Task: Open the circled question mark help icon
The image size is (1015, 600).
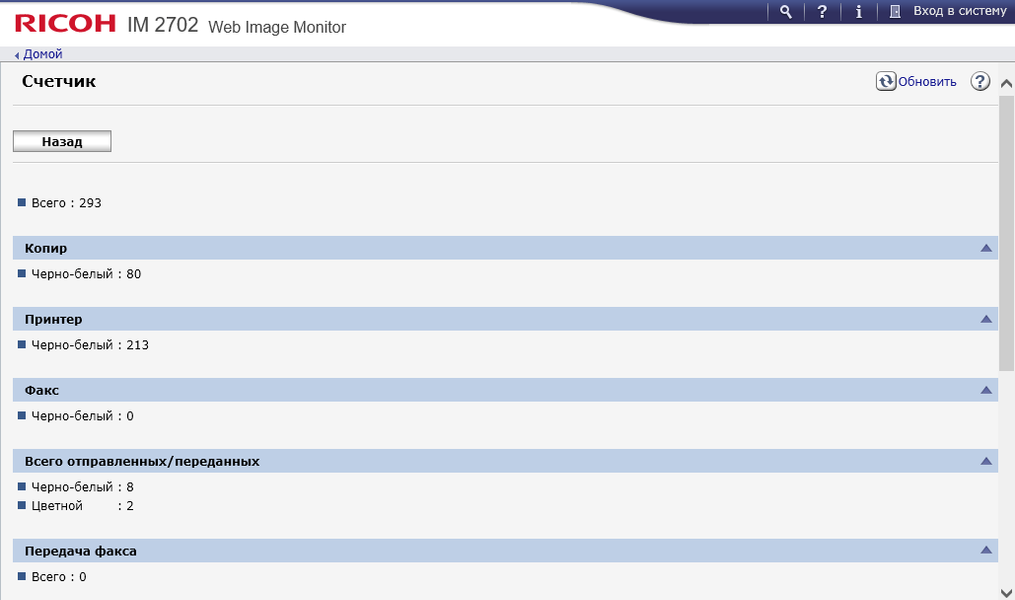Action: click(980, 82)
